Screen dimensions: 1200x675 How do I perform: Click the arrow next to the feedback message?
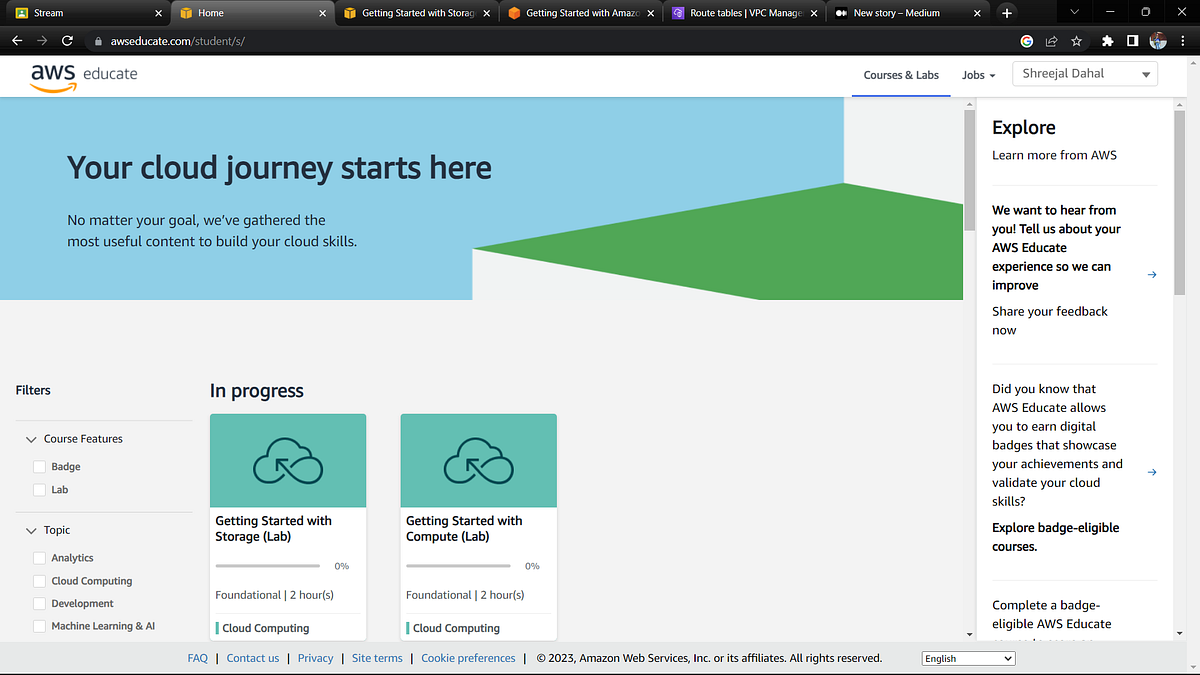tap(1152, 273)
